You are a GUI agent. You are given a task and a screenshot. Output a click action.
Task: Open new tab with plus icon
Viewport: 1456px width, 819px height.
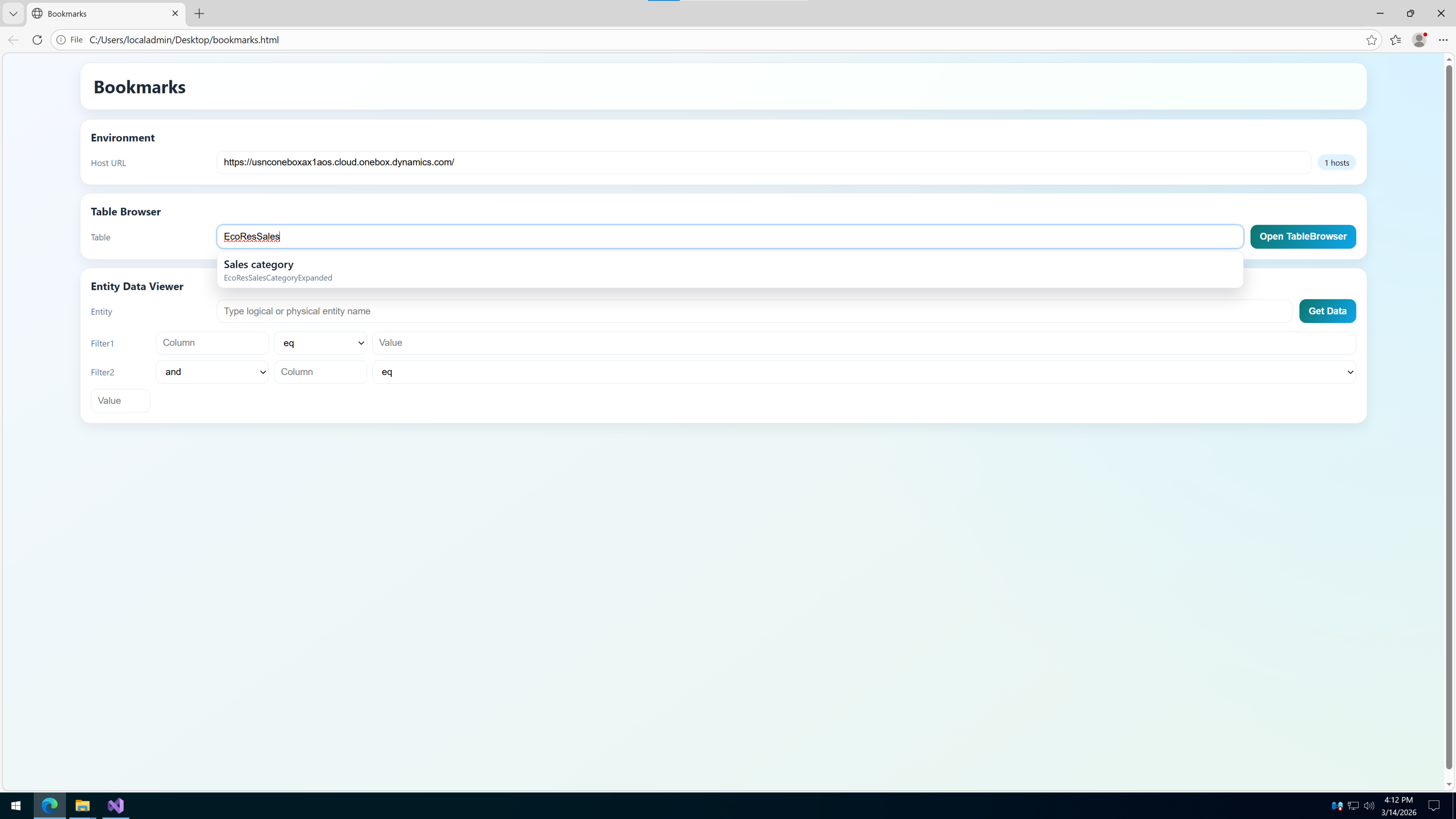pos(199,14)
